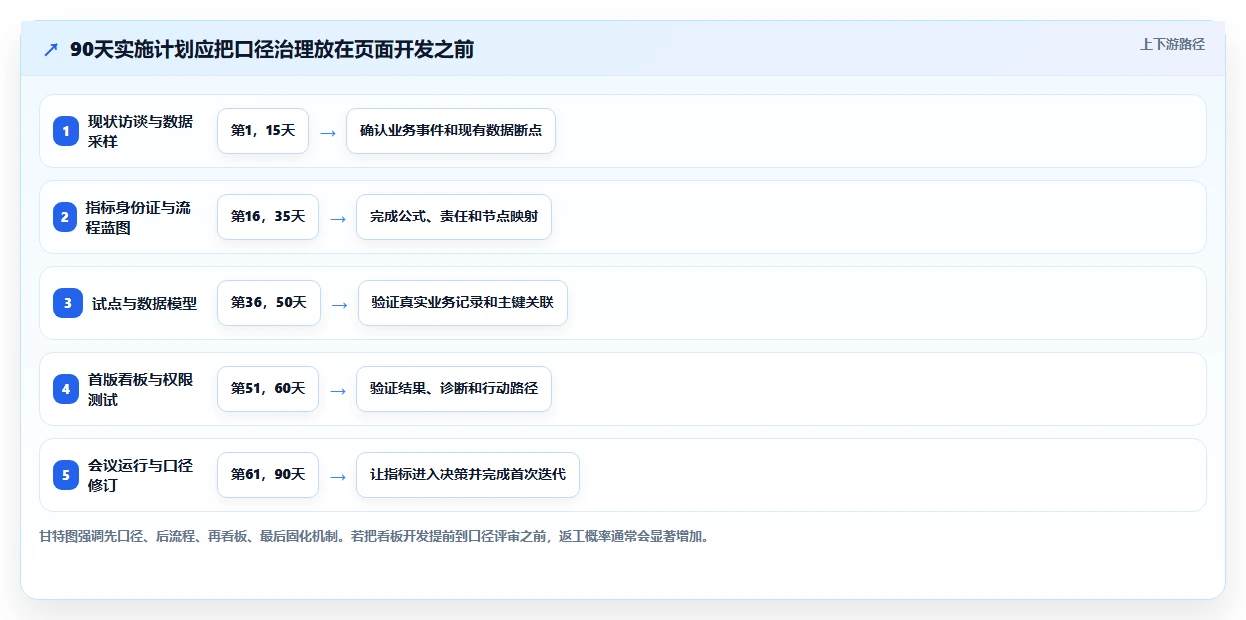The width and height of the screenshot is (1246, 620).
Task: Open the 验证结果、诊断和行动路径 outcome chip
Action: (454, 389)
